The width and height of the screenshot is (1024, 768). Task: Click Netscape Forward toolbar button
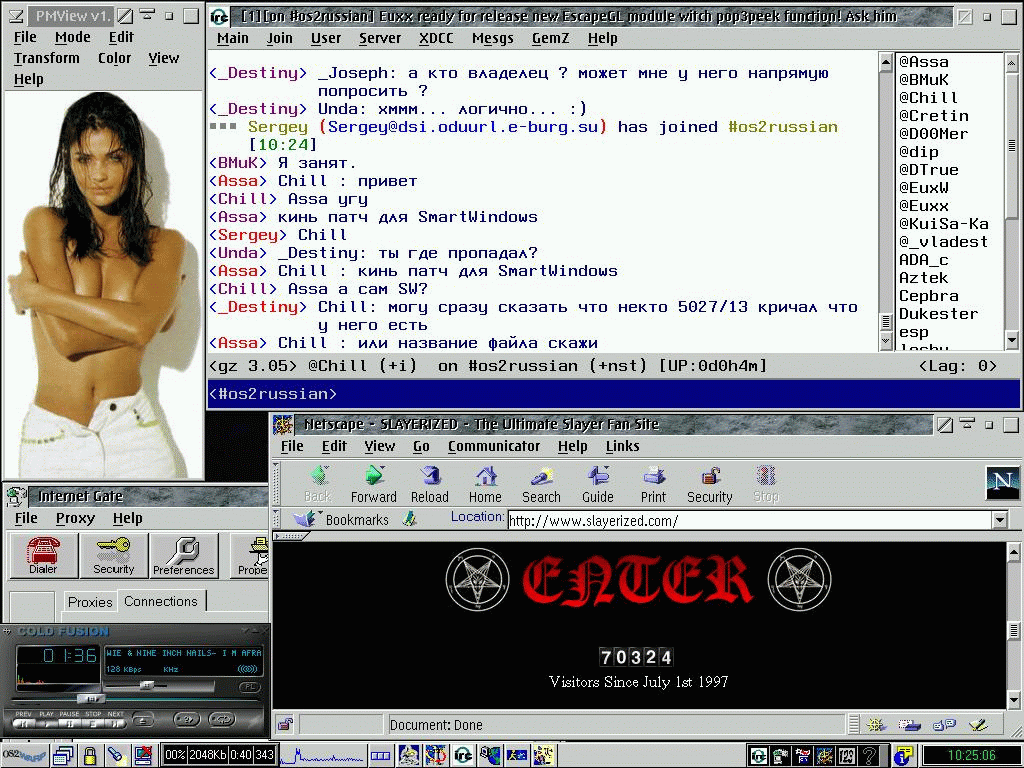[374, 484]
